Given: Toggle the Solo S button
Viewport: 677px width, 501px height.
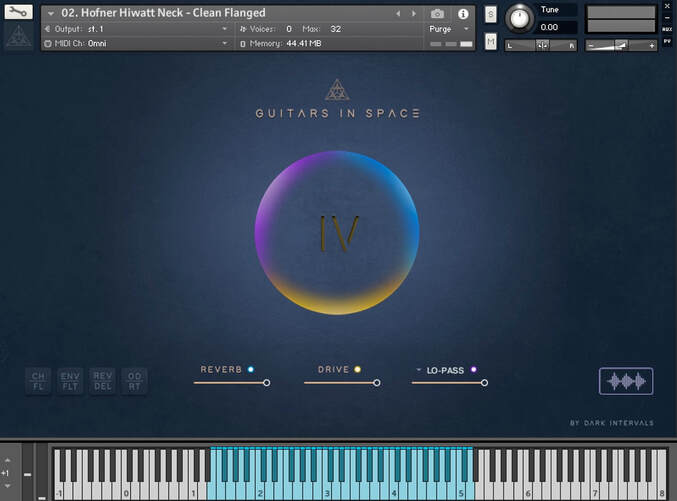Looking at the screenshot, I should pyautogui.click(x=491, y=14).
